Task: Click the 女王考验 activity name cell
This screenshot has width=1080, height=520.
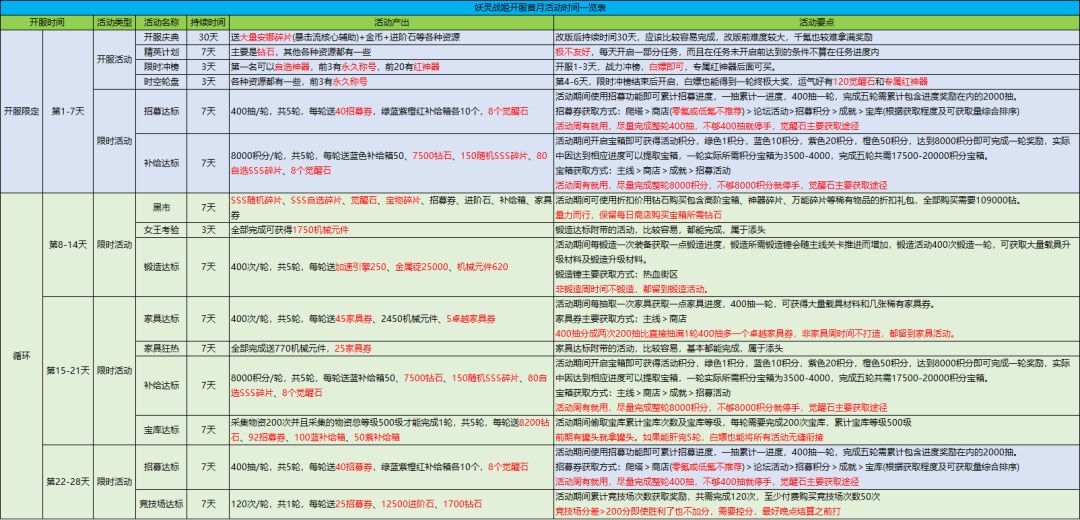Action: point(161,229)
